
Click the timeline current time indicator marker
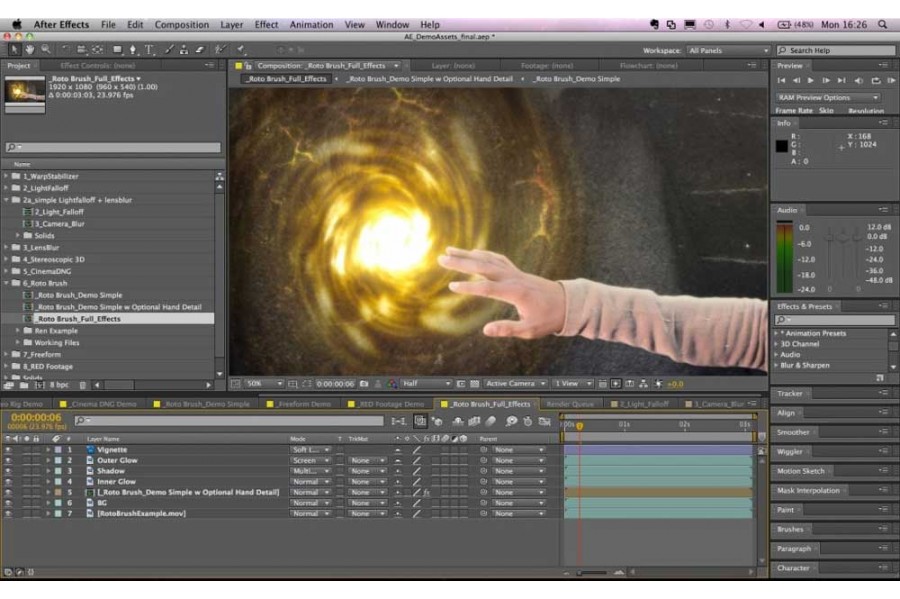(580, 426)
